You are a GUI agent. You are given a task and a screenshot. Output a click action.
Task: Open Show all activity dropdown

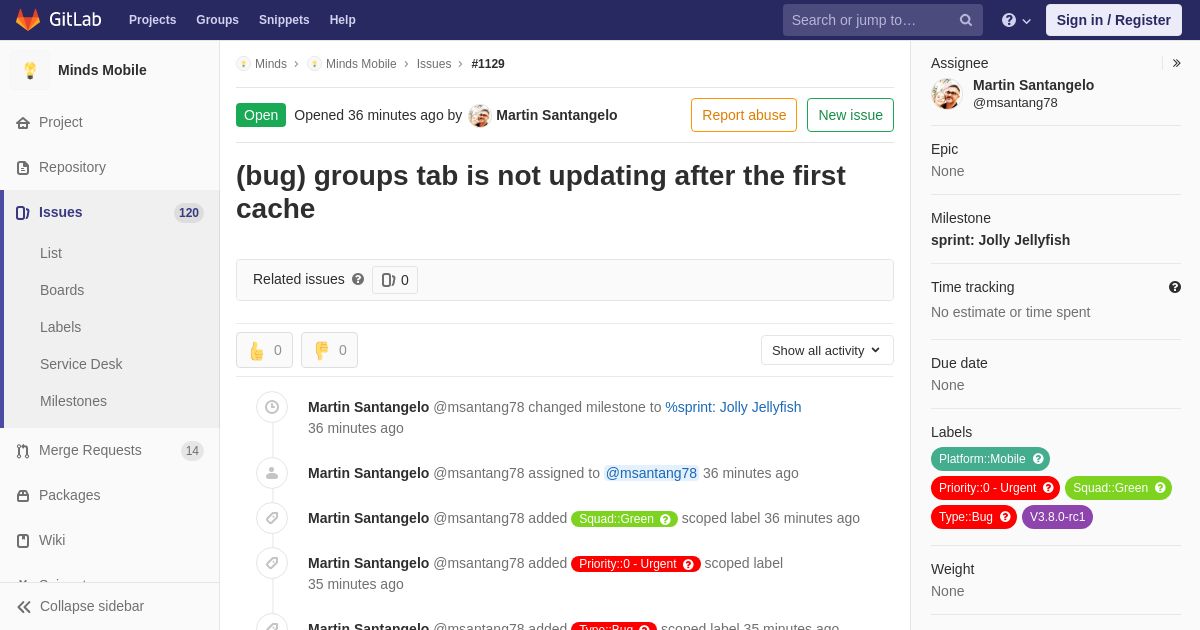827,350
